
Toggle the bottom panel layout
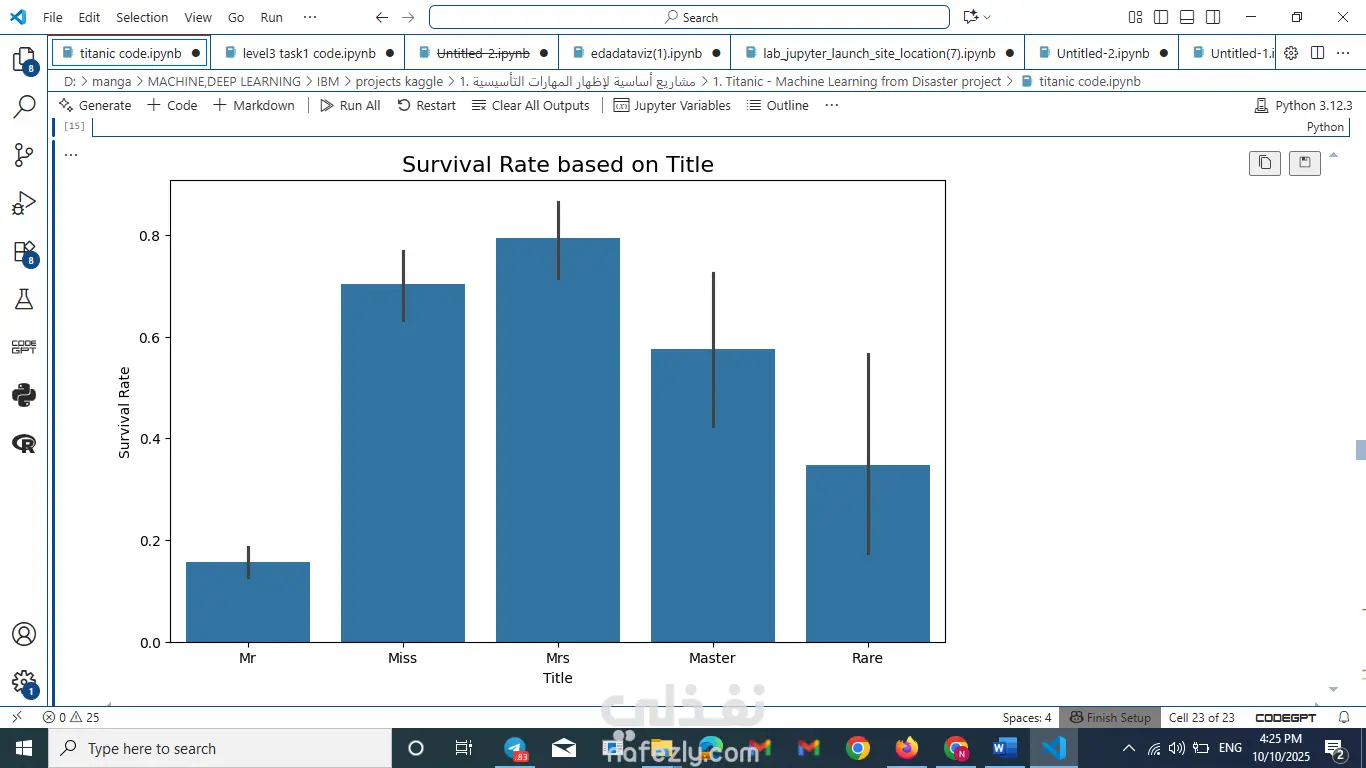click(1187, 17)
